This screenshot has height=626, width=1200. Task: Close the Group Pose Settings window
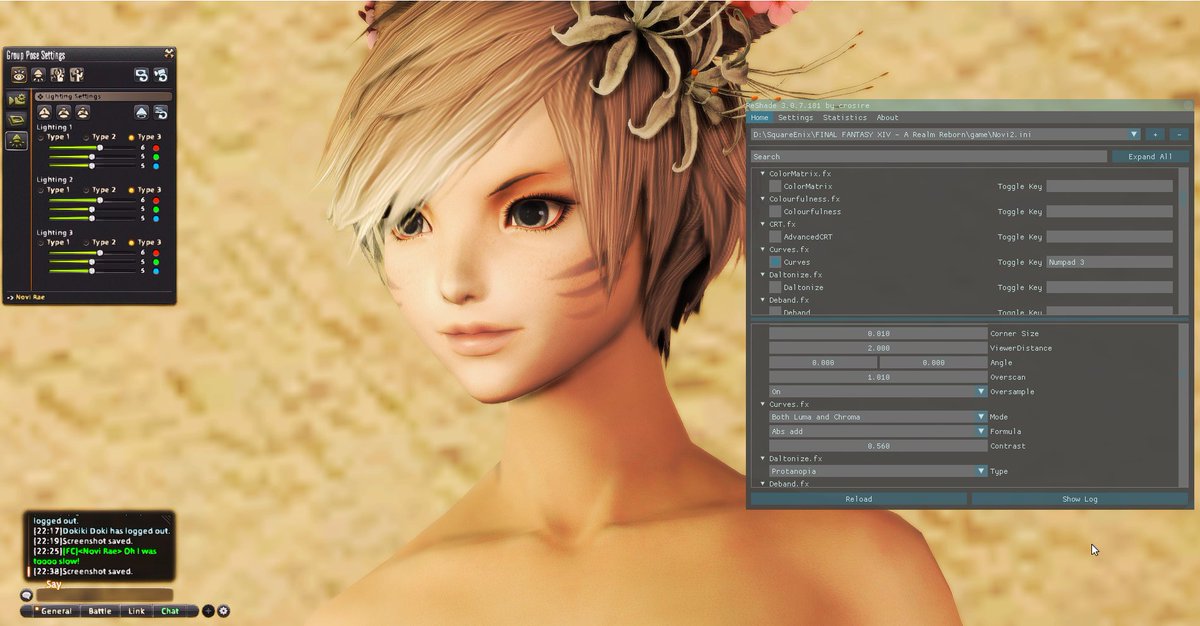tap(169, 54)
